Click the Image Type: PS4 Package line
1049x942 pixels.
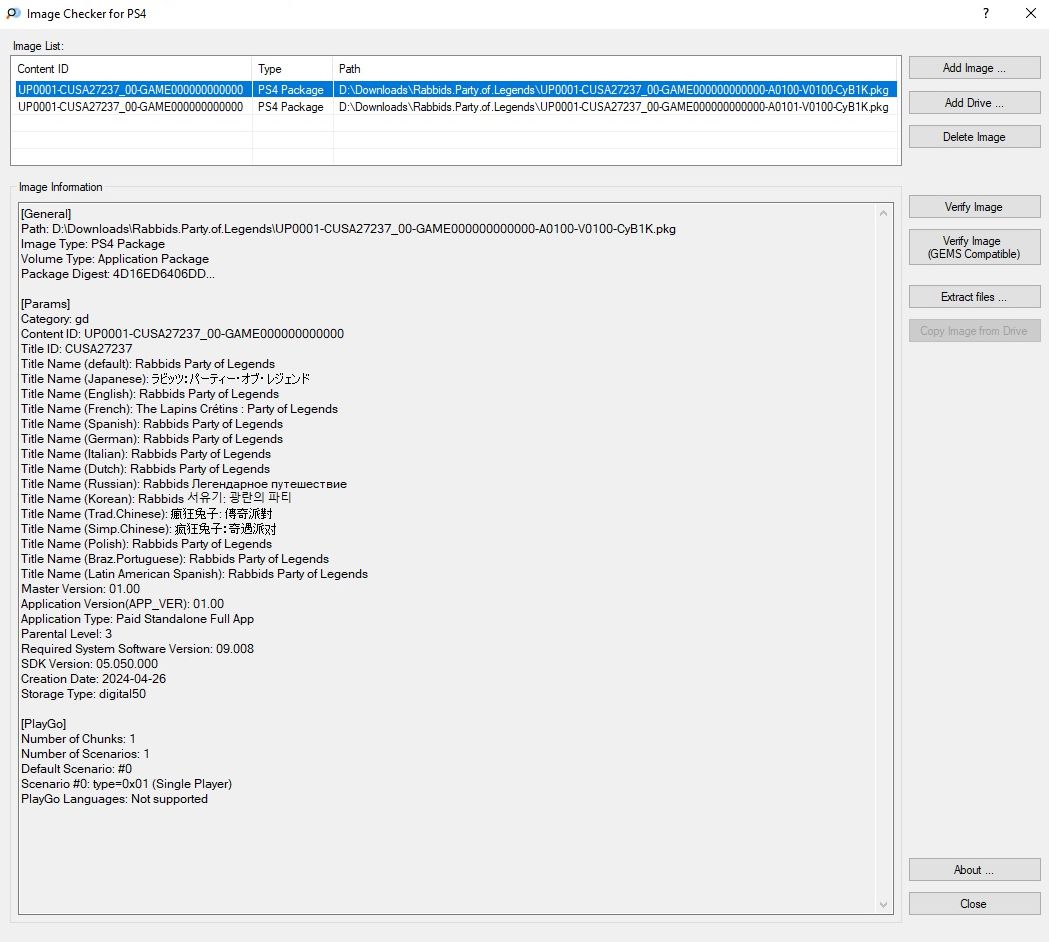point(92,244)
